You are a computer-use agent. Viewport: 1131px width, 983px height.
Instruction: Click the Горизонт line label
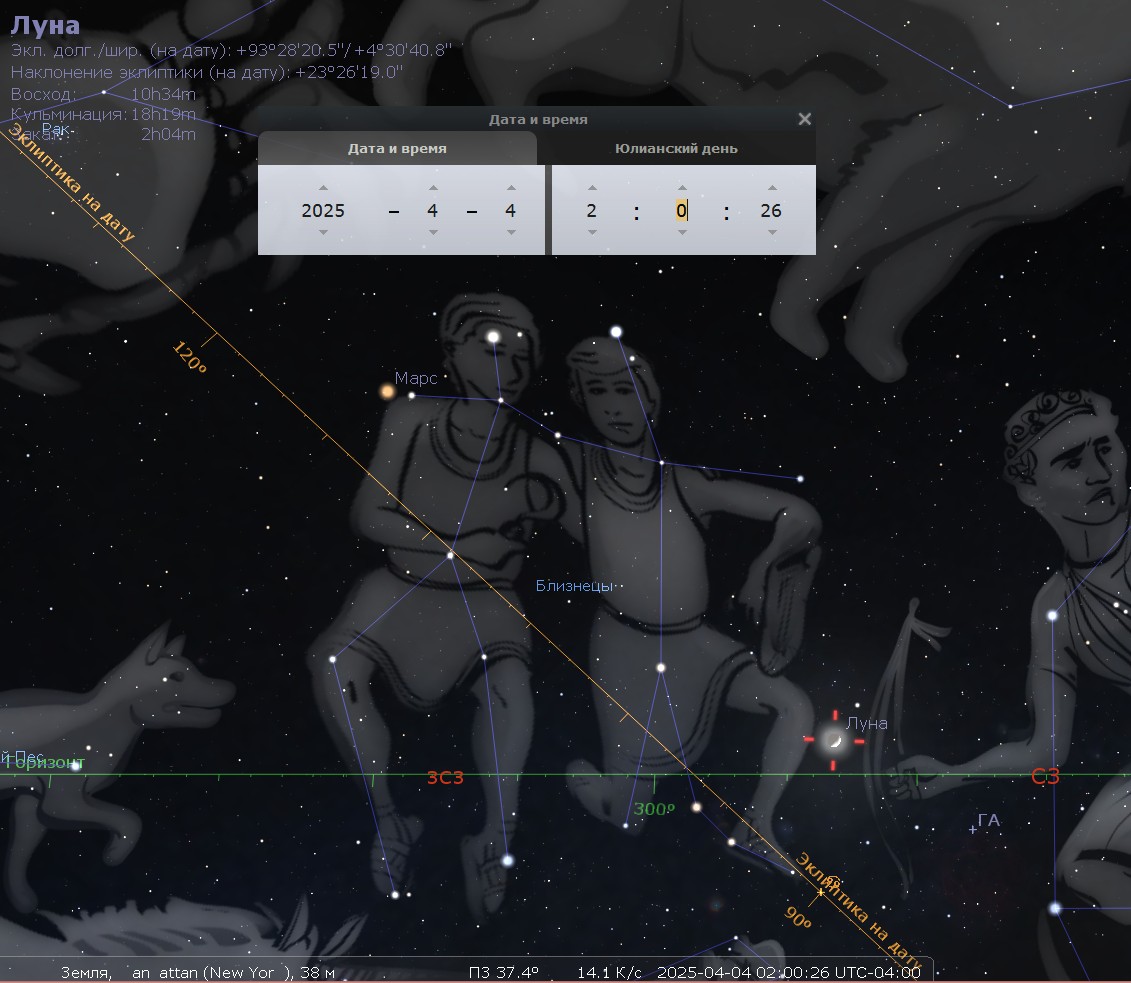[x=44, y=762]
